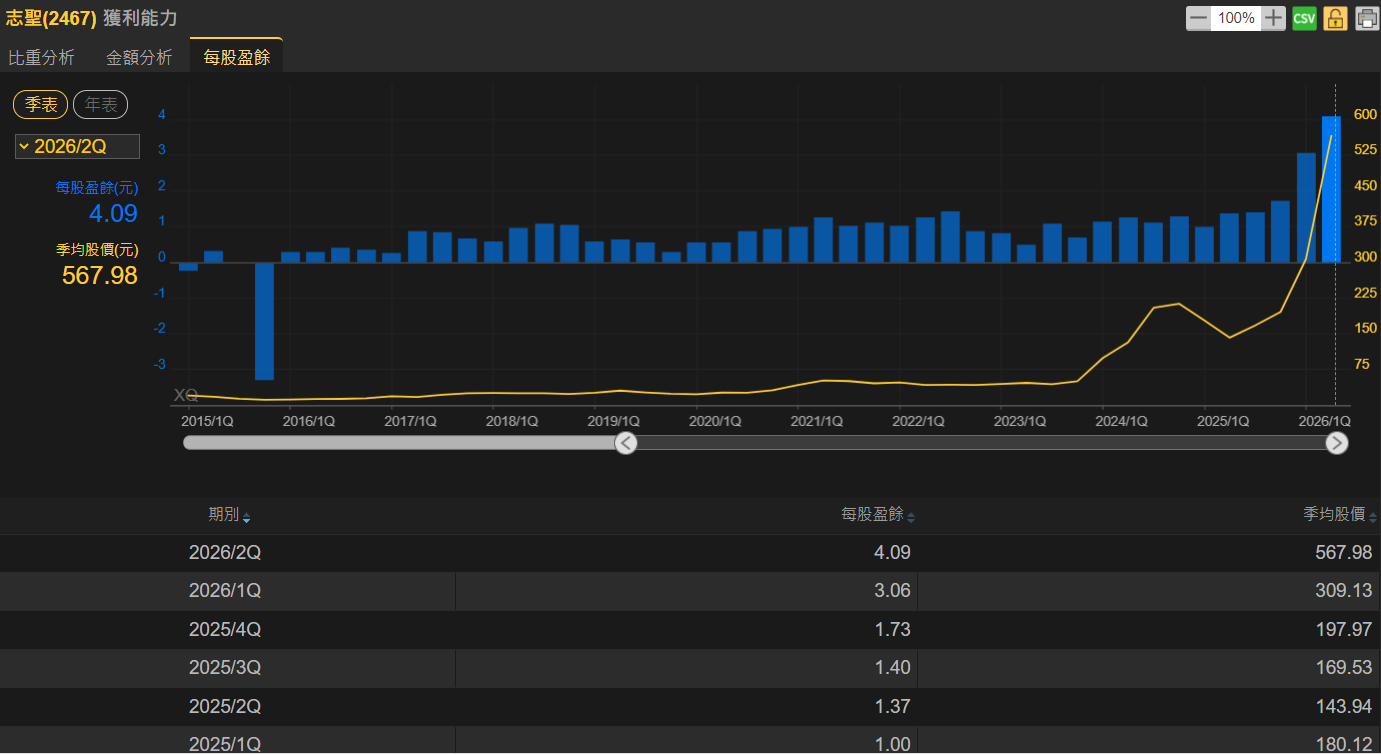Click the 2025/3Q table row label
This screenshot has height=755, width=1381.
pyautogui.click(x=225, y=667)
